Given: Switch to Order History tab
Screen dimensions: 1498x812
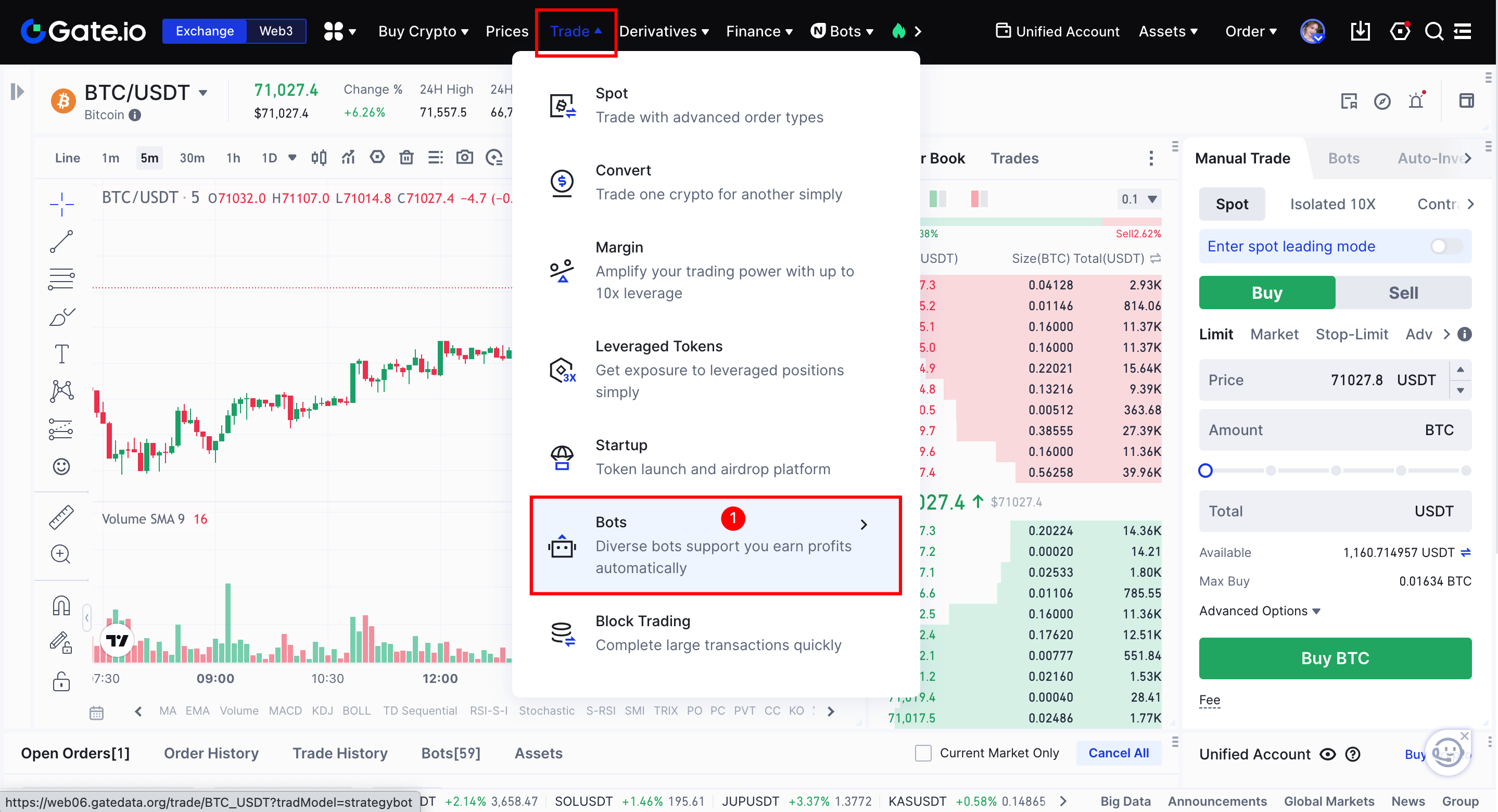Looking at the screenshot, I should click(211, 753).
